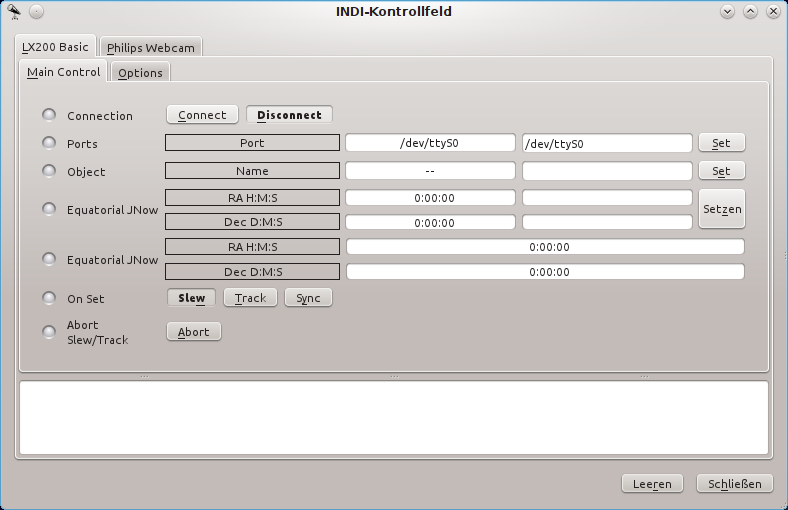Select the Main Control tab

[x=63, y=72]
